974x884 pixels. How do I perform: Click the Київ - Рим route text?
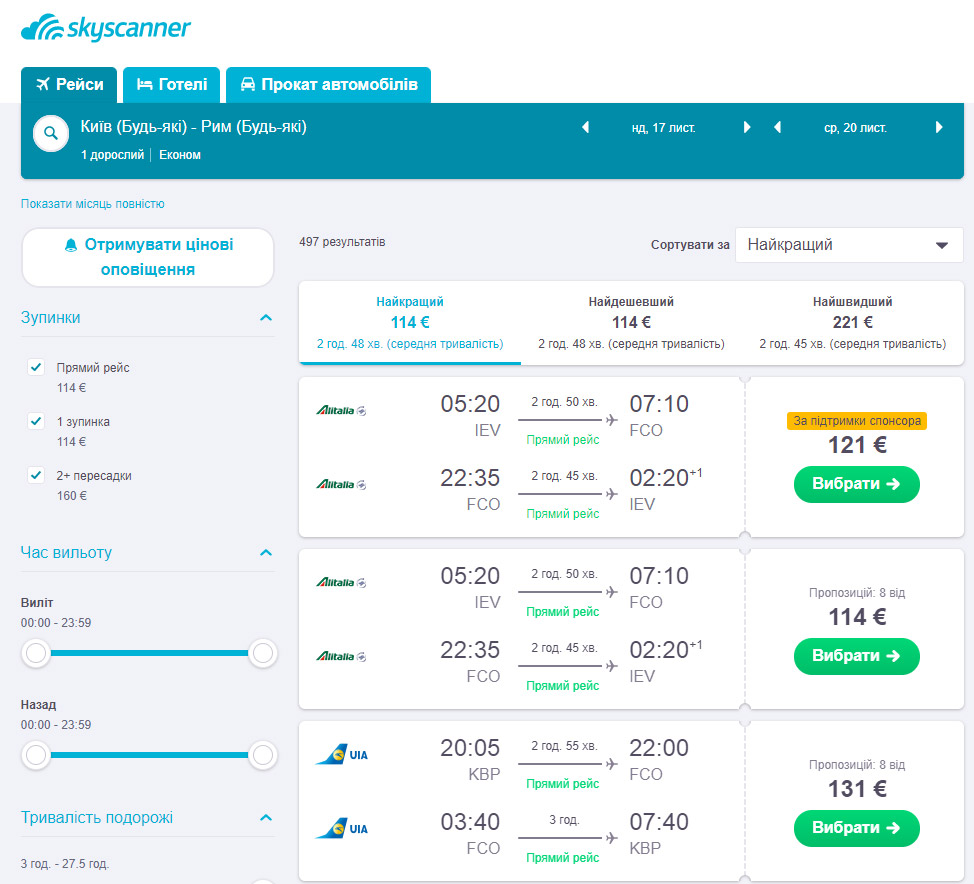click(x=193, y=127)
